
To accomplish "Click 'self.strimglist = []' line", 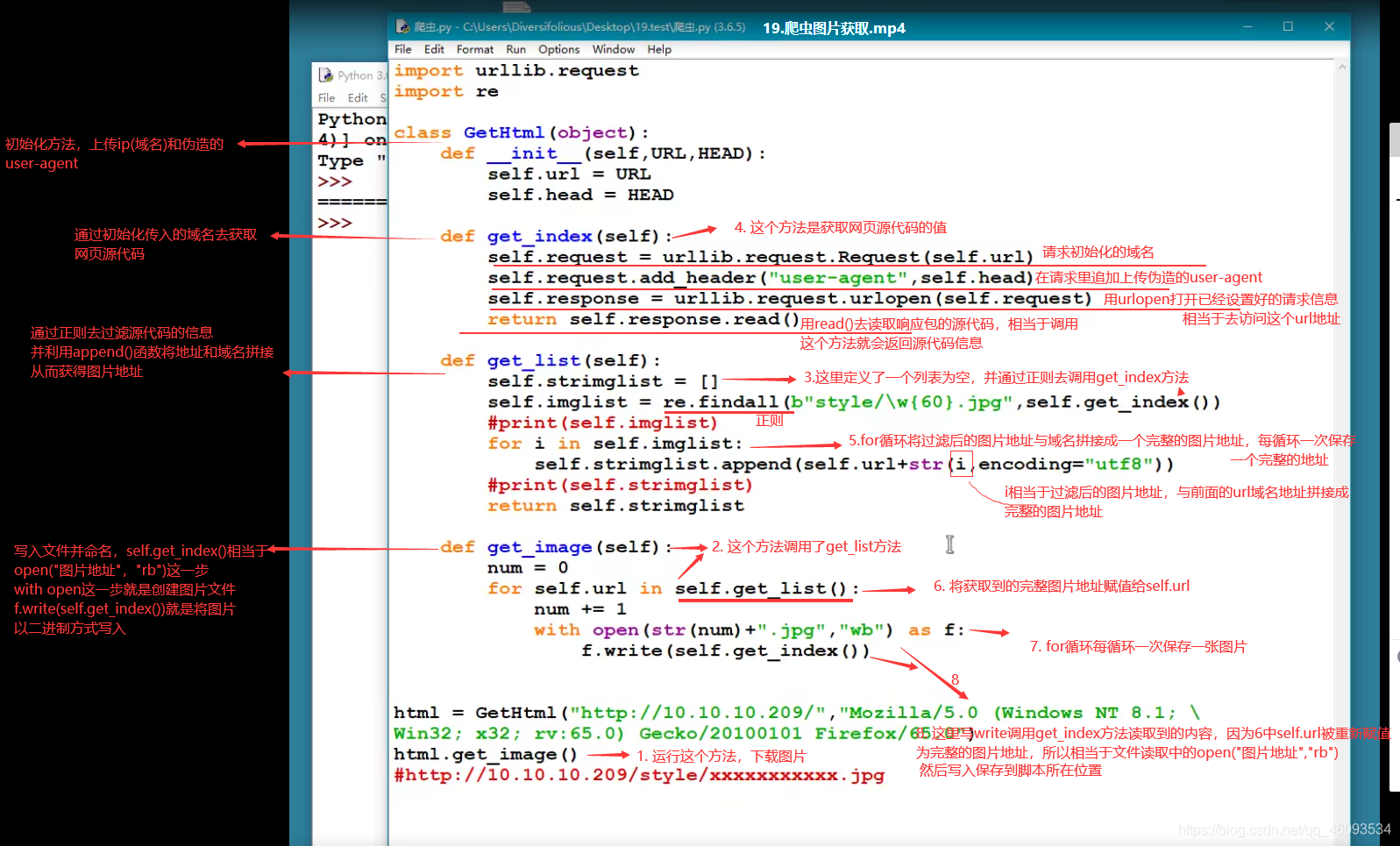I will click(x=603, y=382).
